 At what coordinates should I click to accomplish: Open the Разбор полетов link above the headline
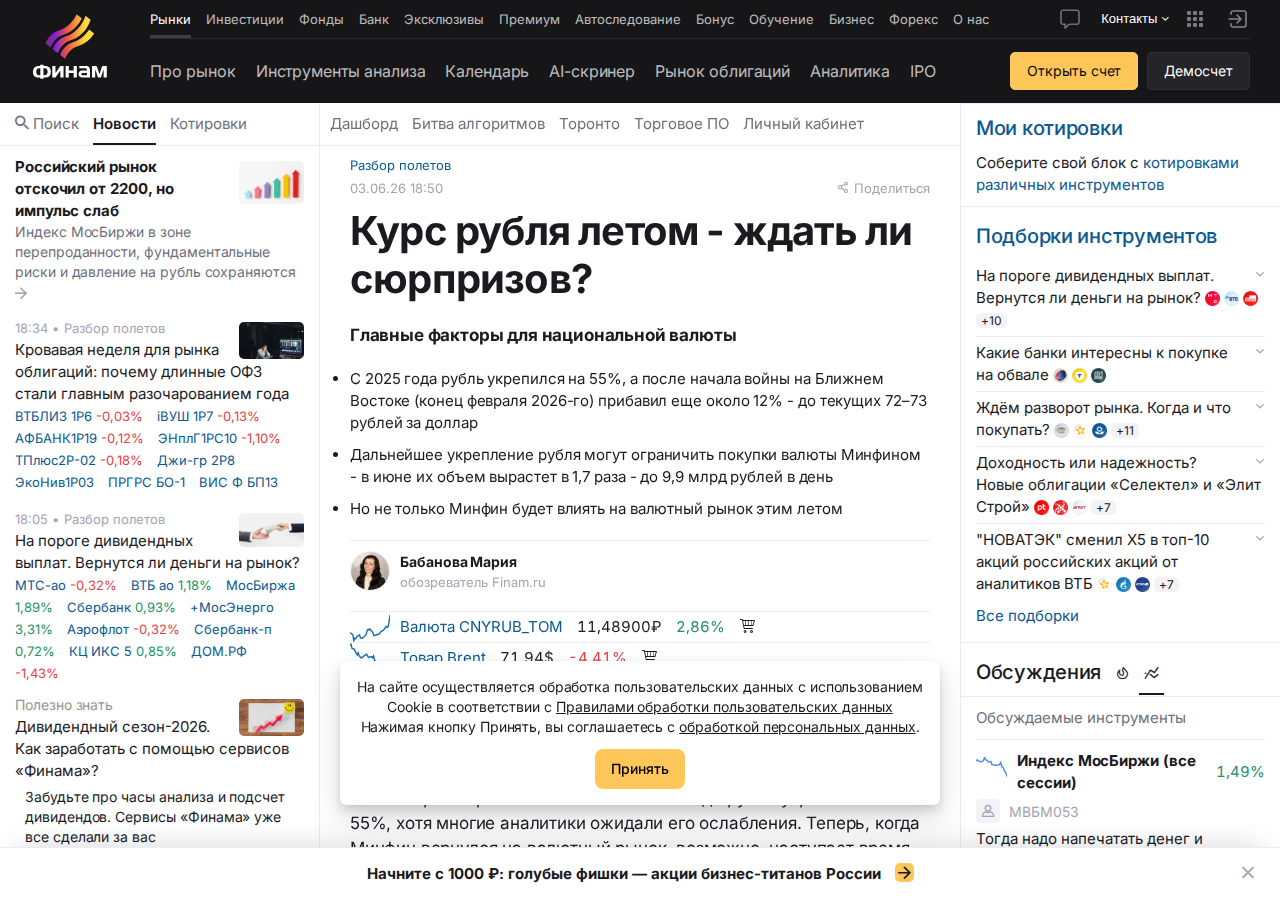[x=400, y=166]
